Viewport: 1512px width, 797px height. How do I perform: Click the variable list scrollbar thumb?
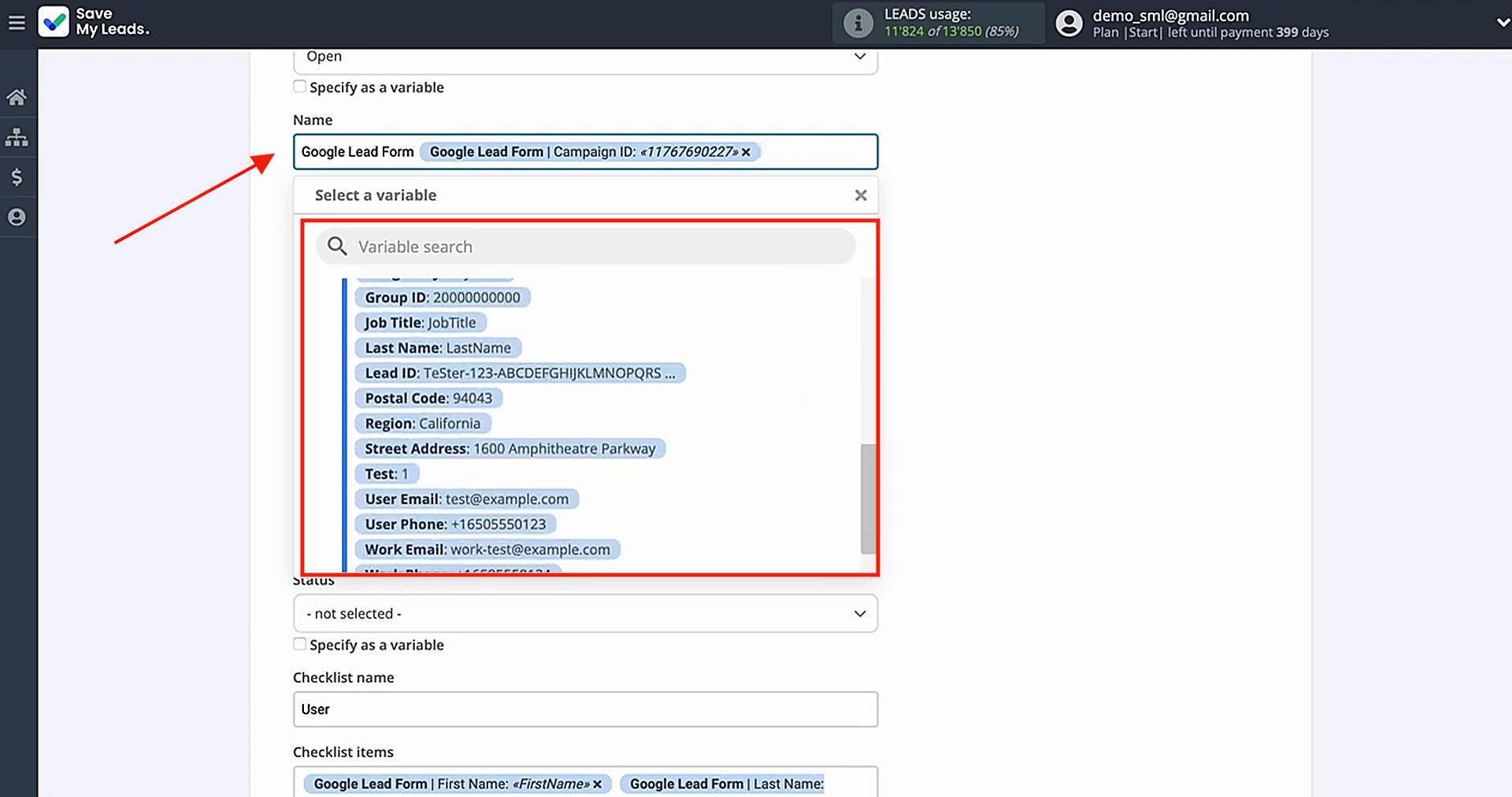[869, 499]
